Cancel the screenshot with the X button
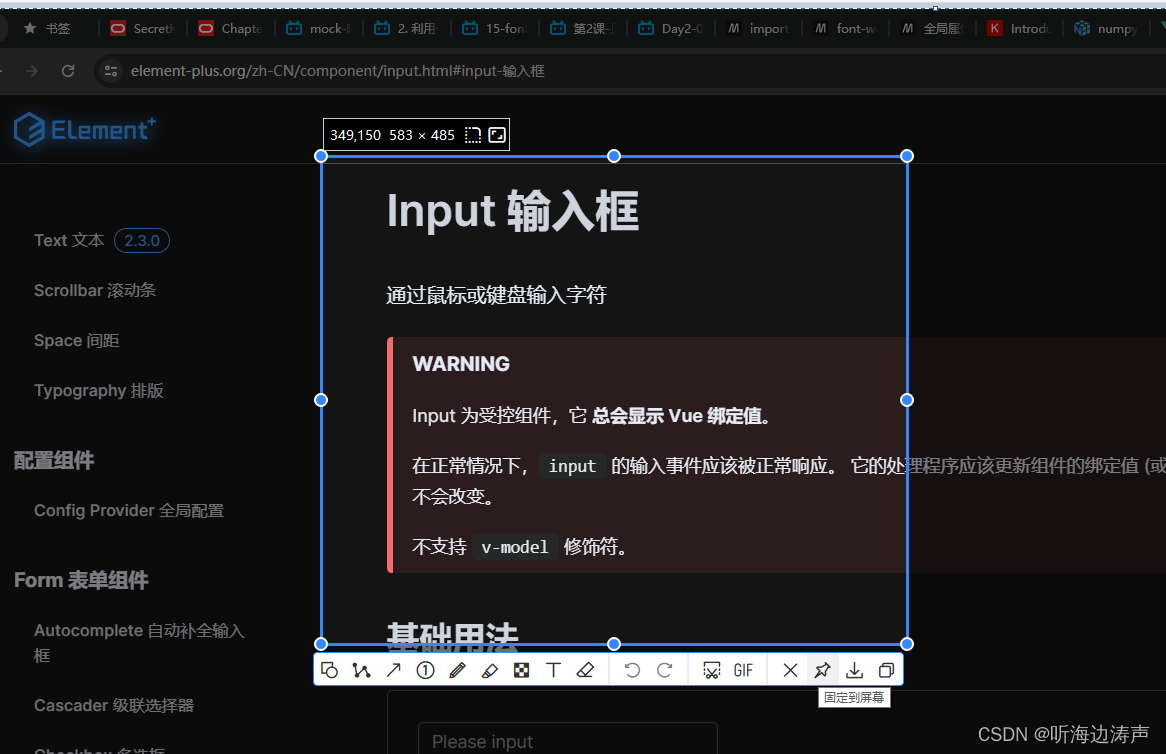 pyautogui.click(x=790, y=670)
